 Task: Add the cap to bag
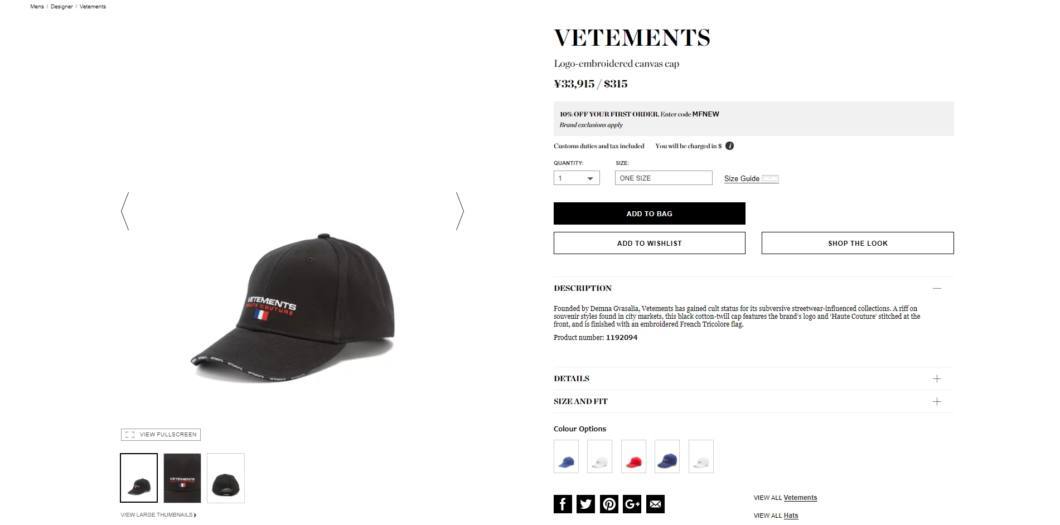649,214
